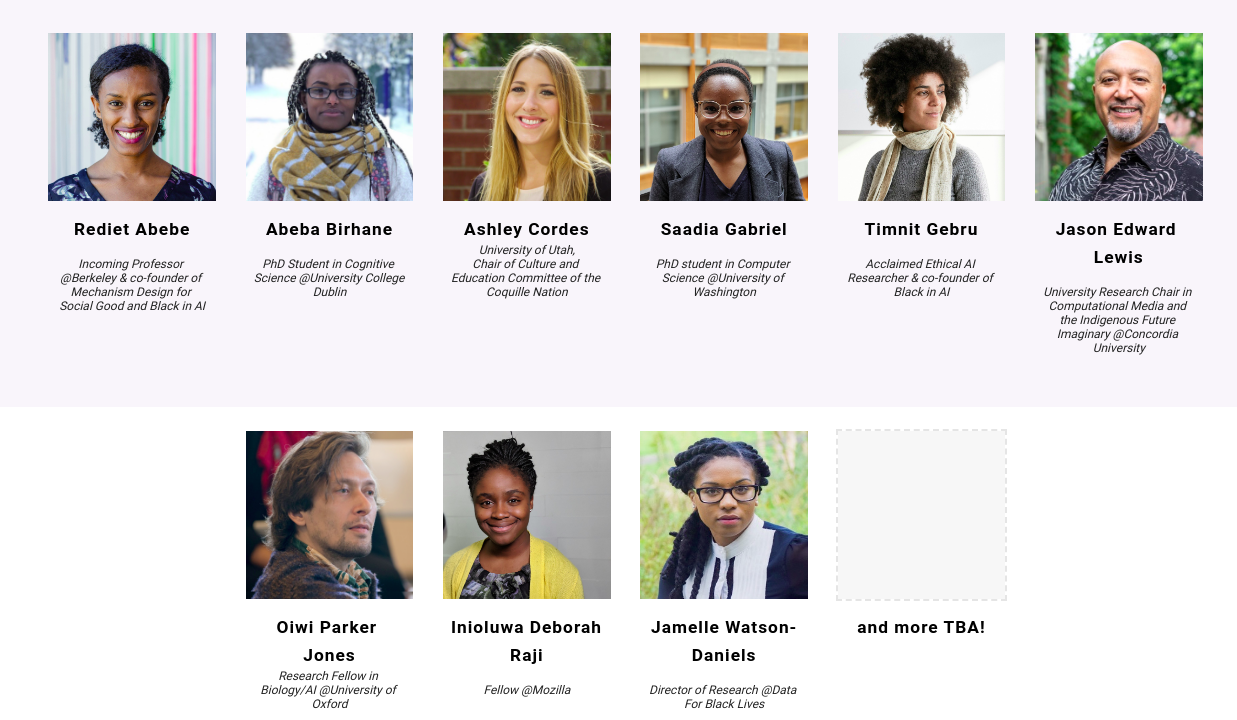The image size is (1237, 720).
Task: Click the 'and more TBA!' text
Action: point(921,627)
